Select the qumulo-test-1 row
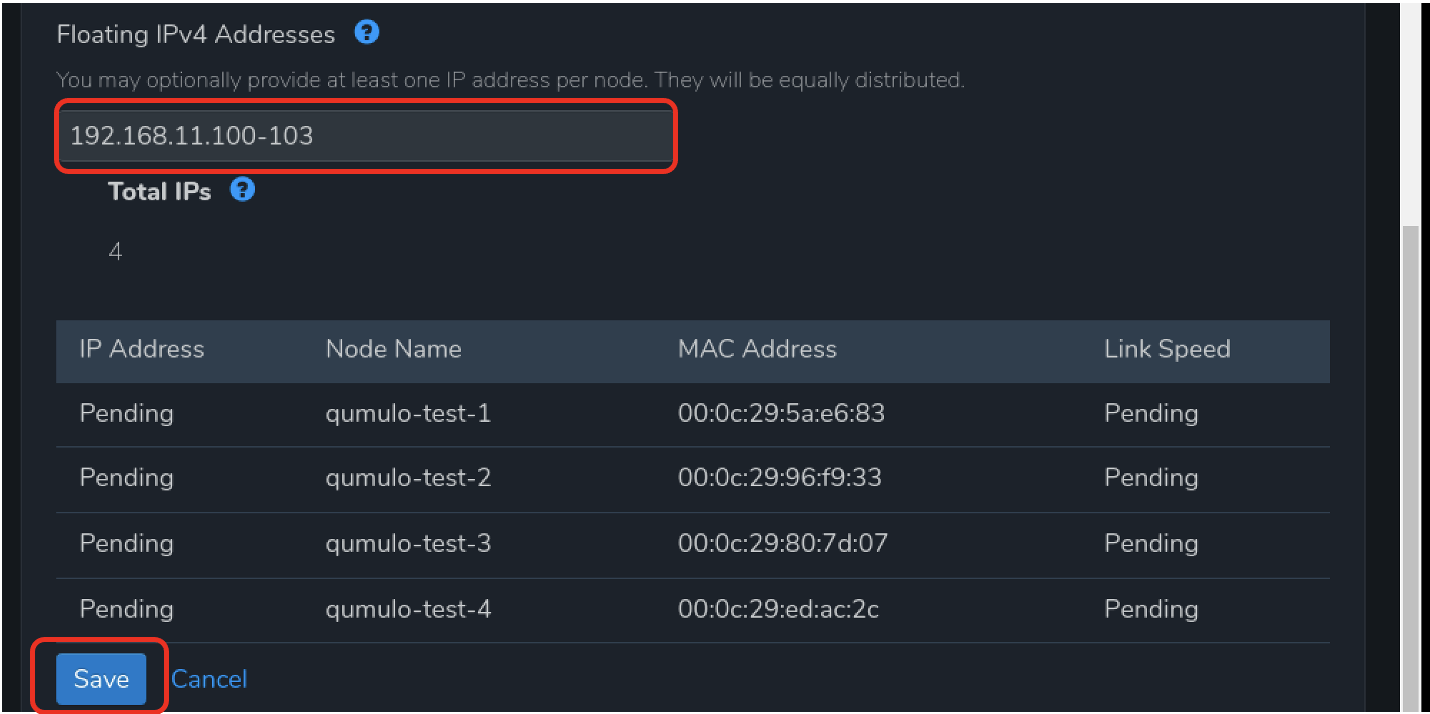This screenshot has height=714, width=1430. pyautogui.click(x=693, y=414)
